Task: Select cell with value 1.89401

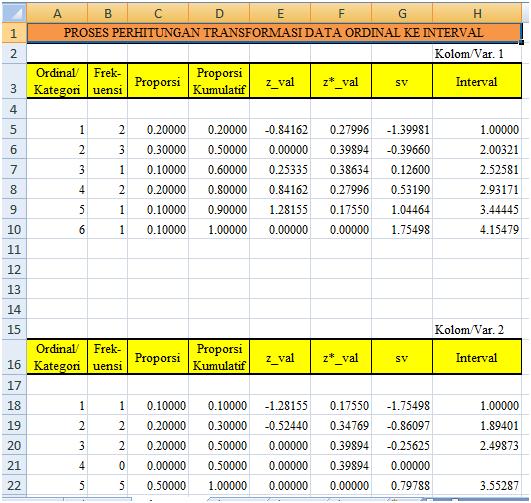Action: tap(477, 425)
